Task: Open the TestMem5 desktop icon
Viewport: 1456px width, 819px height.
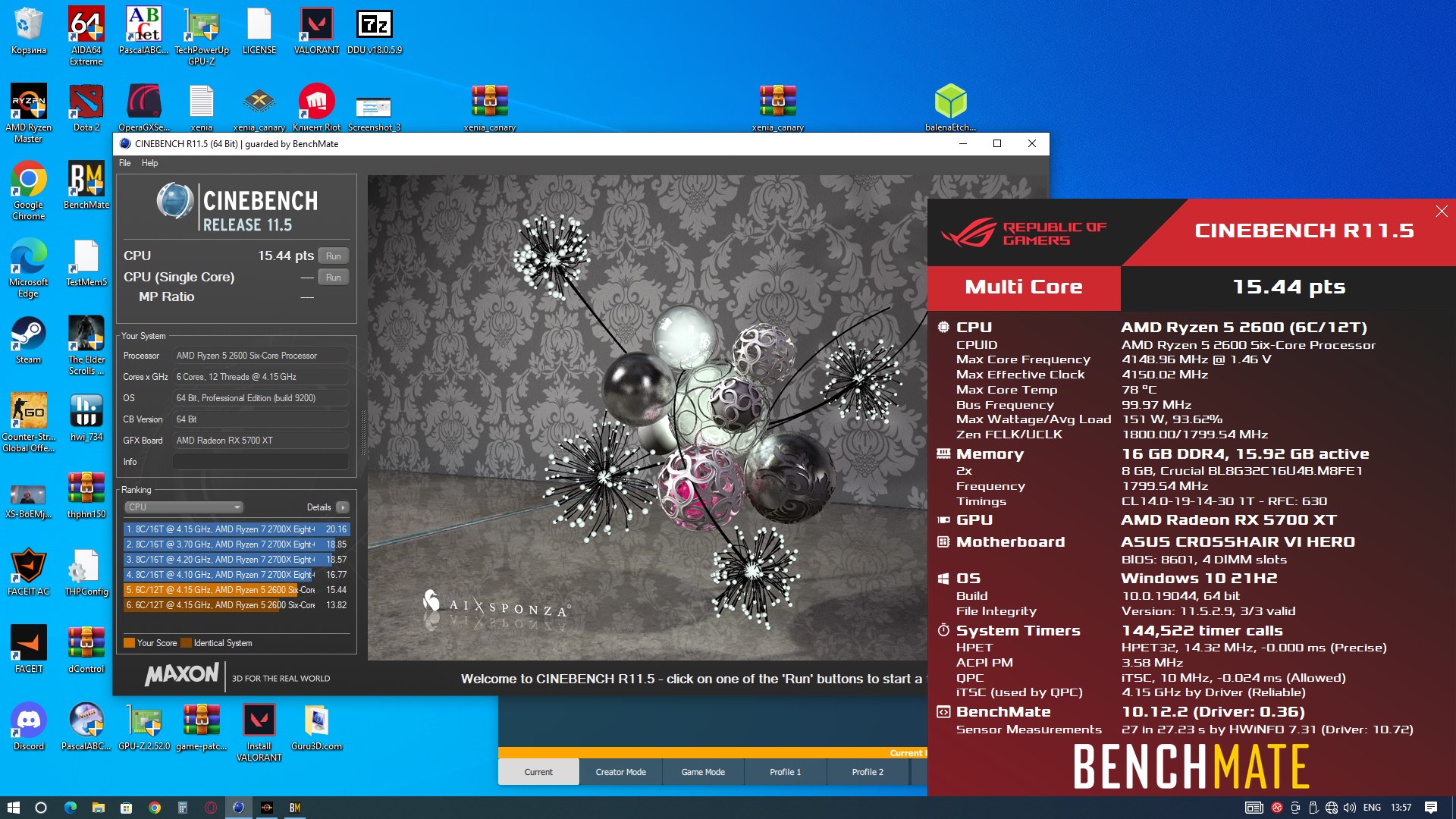Action: tap(86, 262)
